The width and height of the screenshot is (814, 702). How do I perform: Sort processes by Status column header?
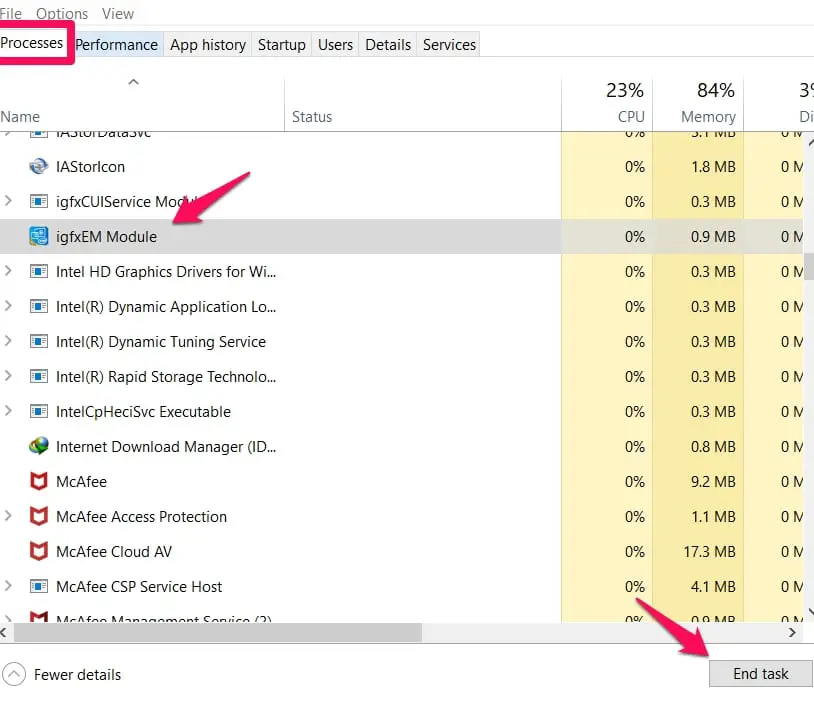click(423, 104)
